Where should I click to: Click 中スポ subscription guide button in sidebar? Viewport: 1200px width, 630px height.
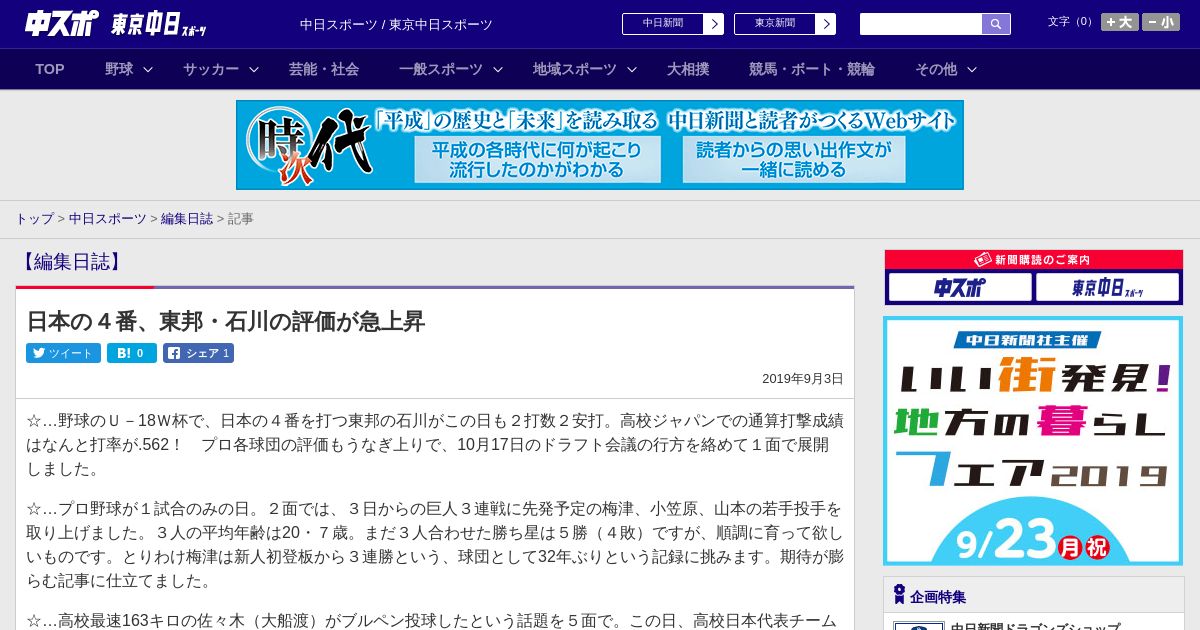pyautogui.click(x=960, y=287)
